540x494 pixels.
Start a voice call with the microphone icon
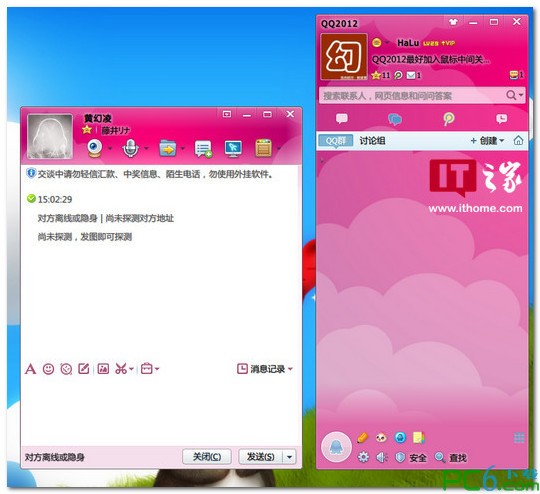pyautogui.click(x=131, y=148)
